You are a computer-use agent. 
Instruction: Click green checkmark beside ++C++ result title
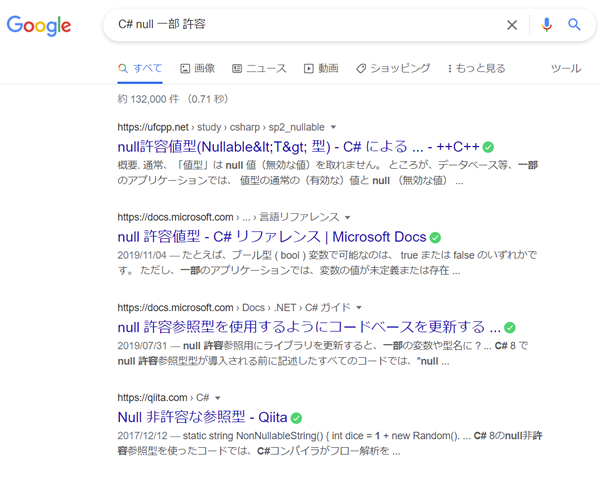pos(488,147)
